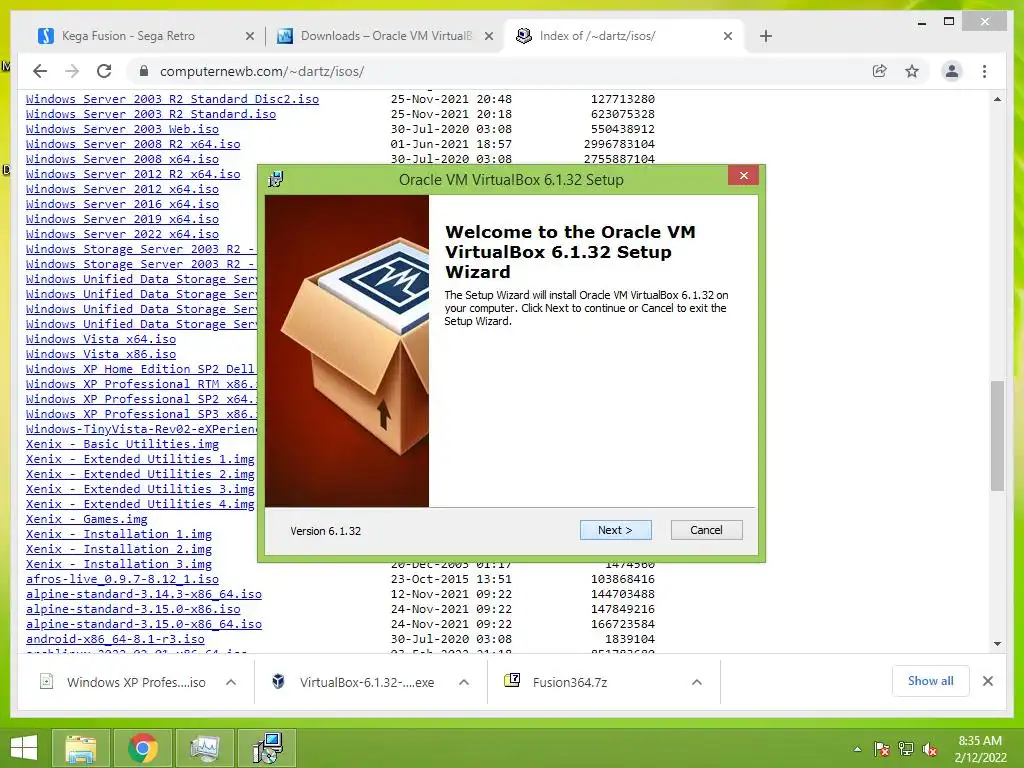Click the scrollbar up arrow
Screen dimensions: 1024x768
point(997,99)
